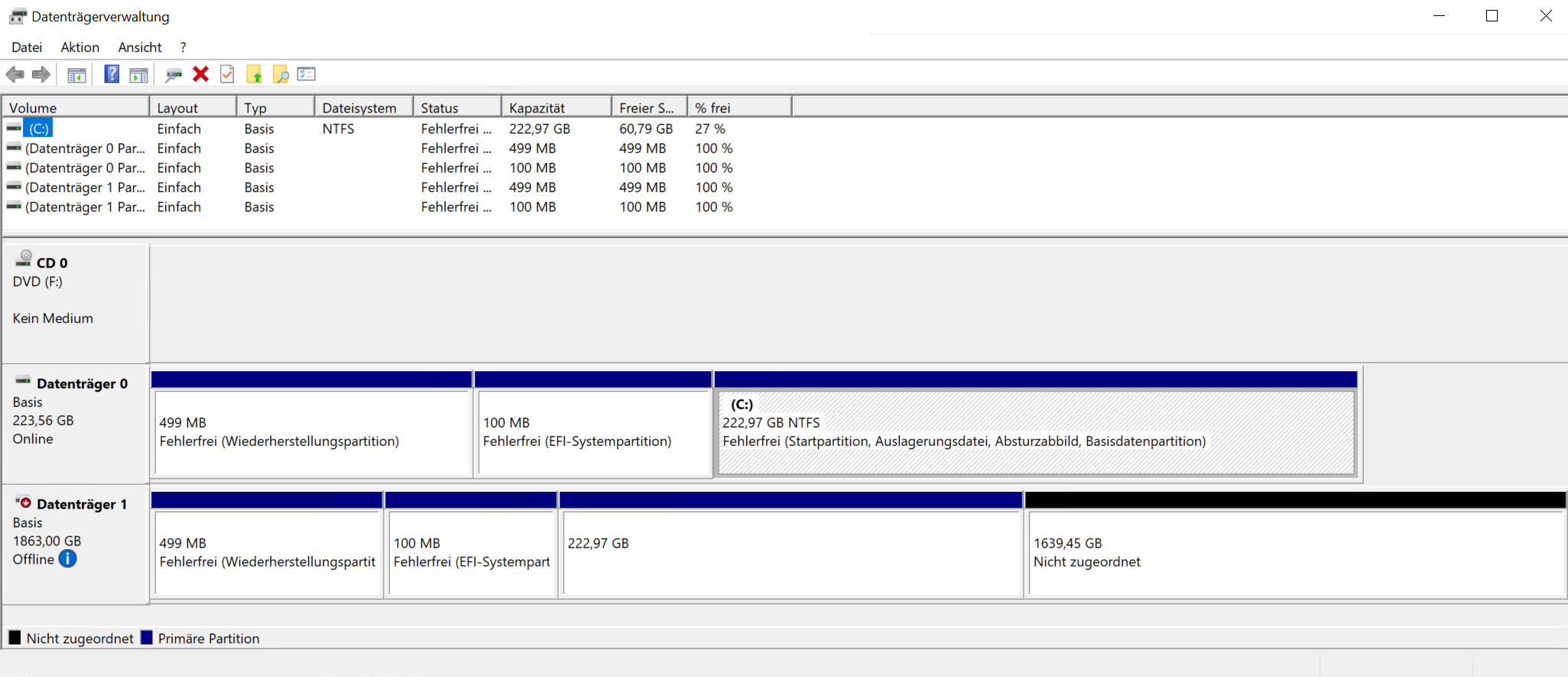1568x677 pixels.
Task: Click the Kein Medium text
Action: click(53, 318)
